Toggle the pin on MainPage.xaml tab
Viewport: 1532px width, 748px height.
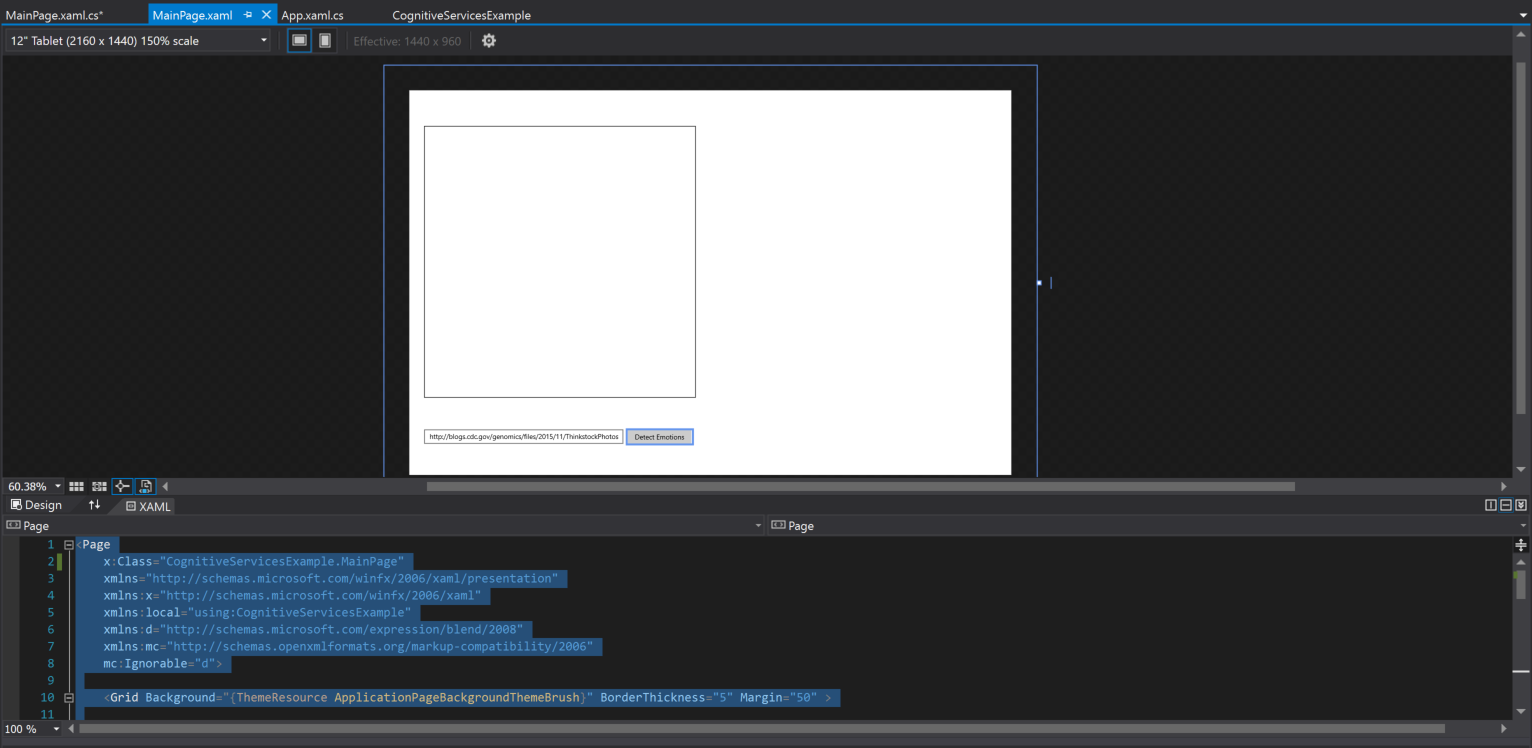(x=248, y=15)
